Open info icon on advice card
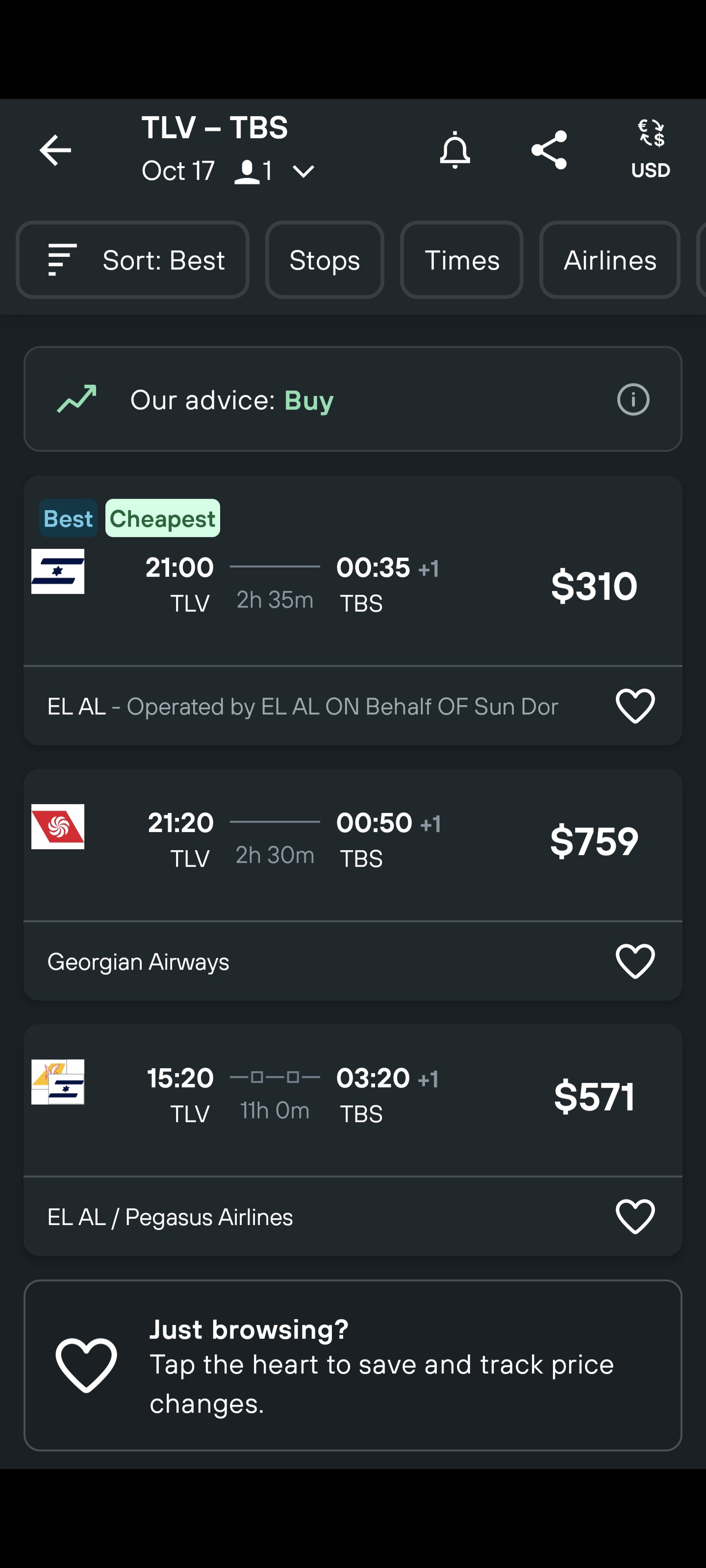 pos(633,400)
